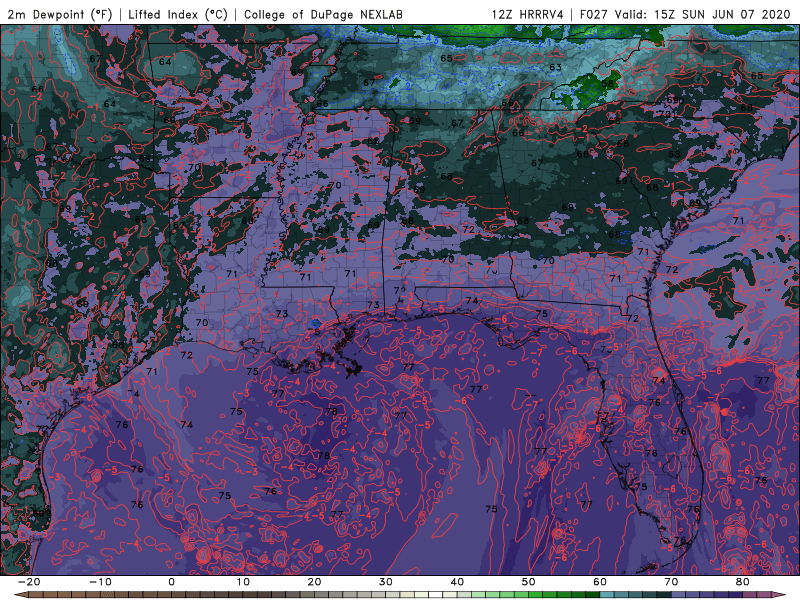This screenshot has width=800, height=600.
Task: Click the "63" dewpoint value on the map
Action: tap(556, 67)
